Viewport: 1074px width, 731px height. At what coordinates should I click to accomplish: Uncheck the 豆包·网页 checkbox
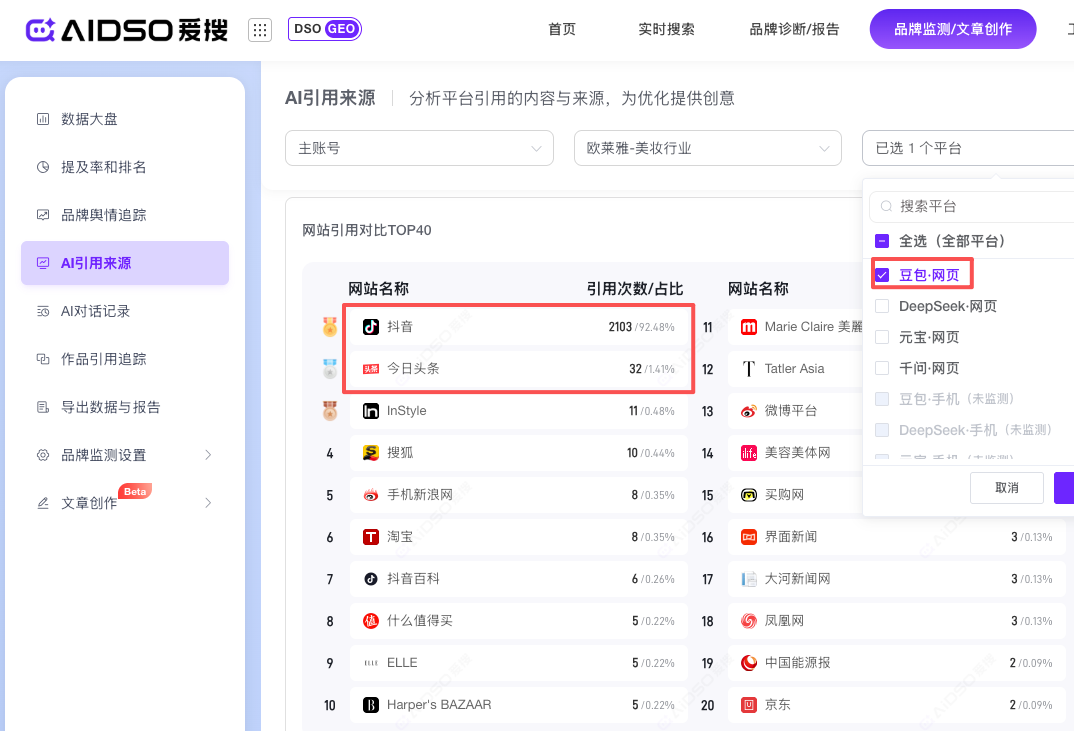[x=882, y=275]
